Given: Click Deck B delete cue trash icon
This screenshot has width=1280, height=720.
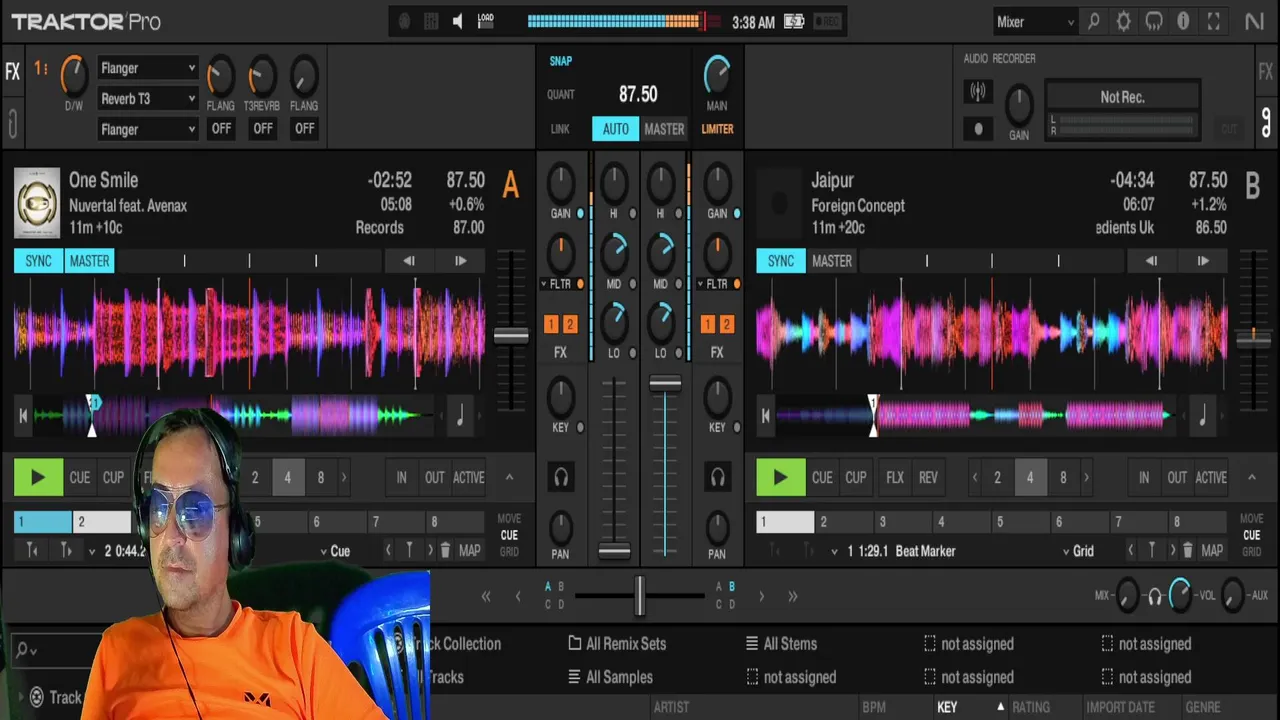Looking at the screenshot, I should point(1187,551).
